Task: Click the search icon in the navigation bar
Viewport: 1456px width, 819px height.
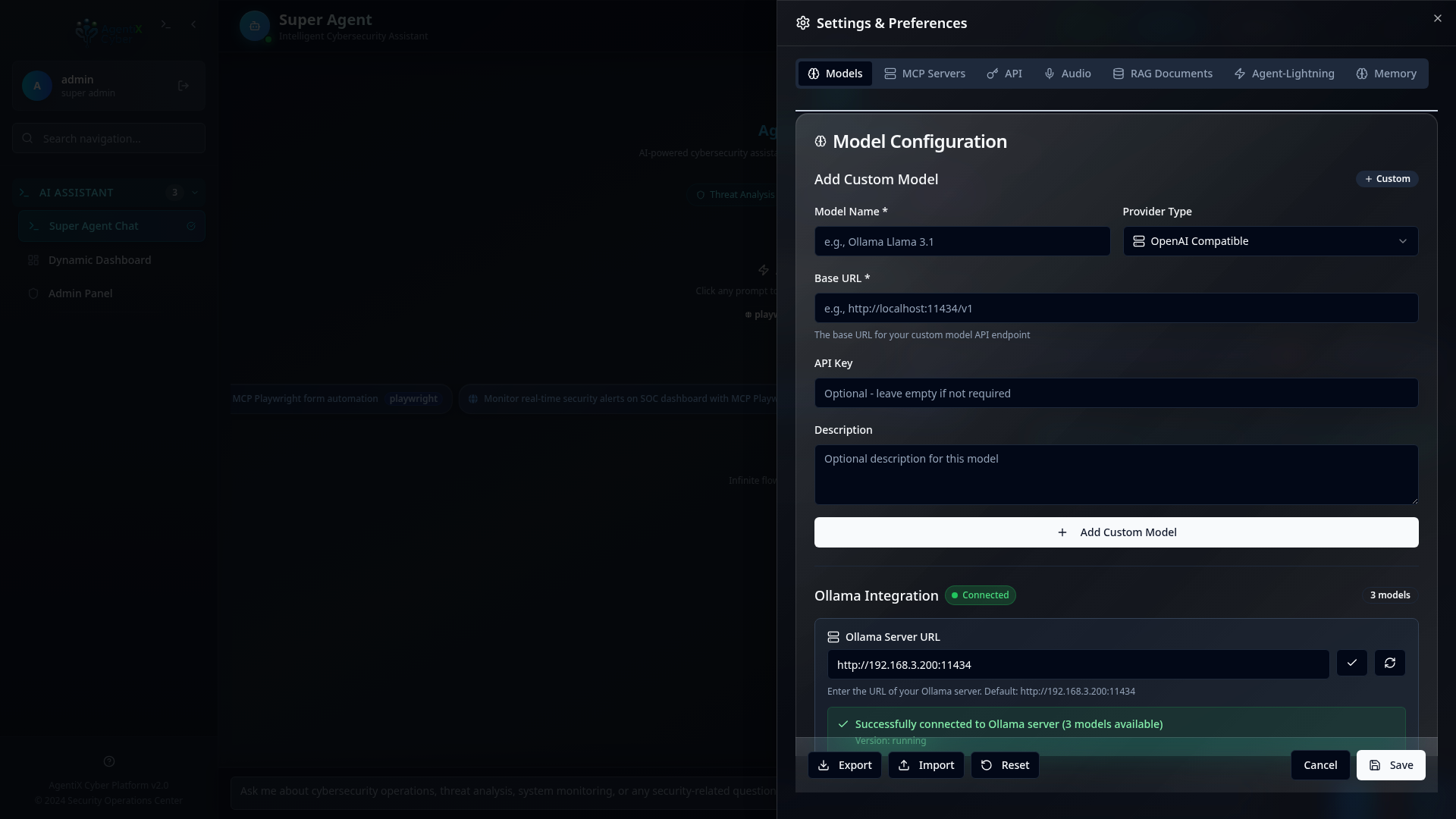Action: (27, 138)
